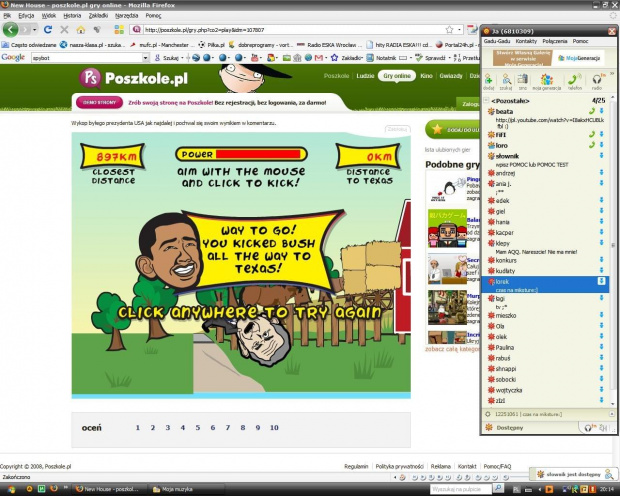Image resolution: width=620 pixels, height=496 pixels.
Task: Select the 'Gry online' tab on Poszkole
Action: click(x=397, y=76)
